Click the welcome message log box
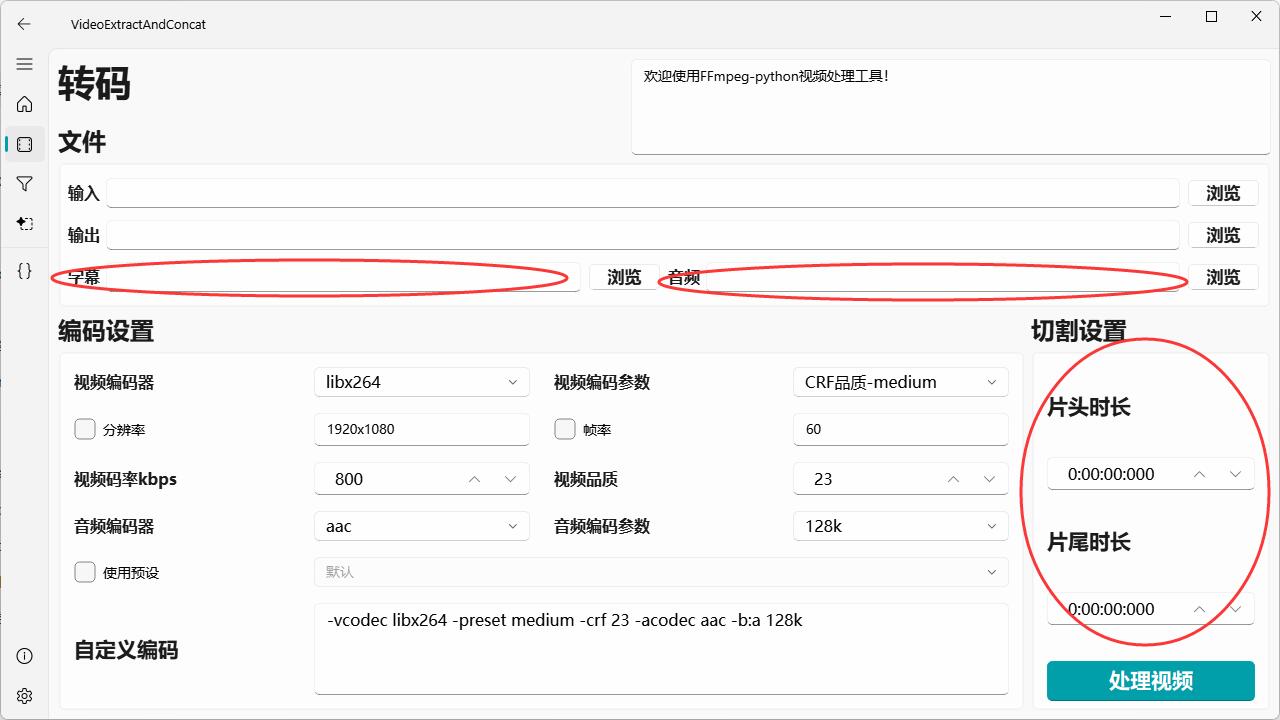 coord(950,108)
